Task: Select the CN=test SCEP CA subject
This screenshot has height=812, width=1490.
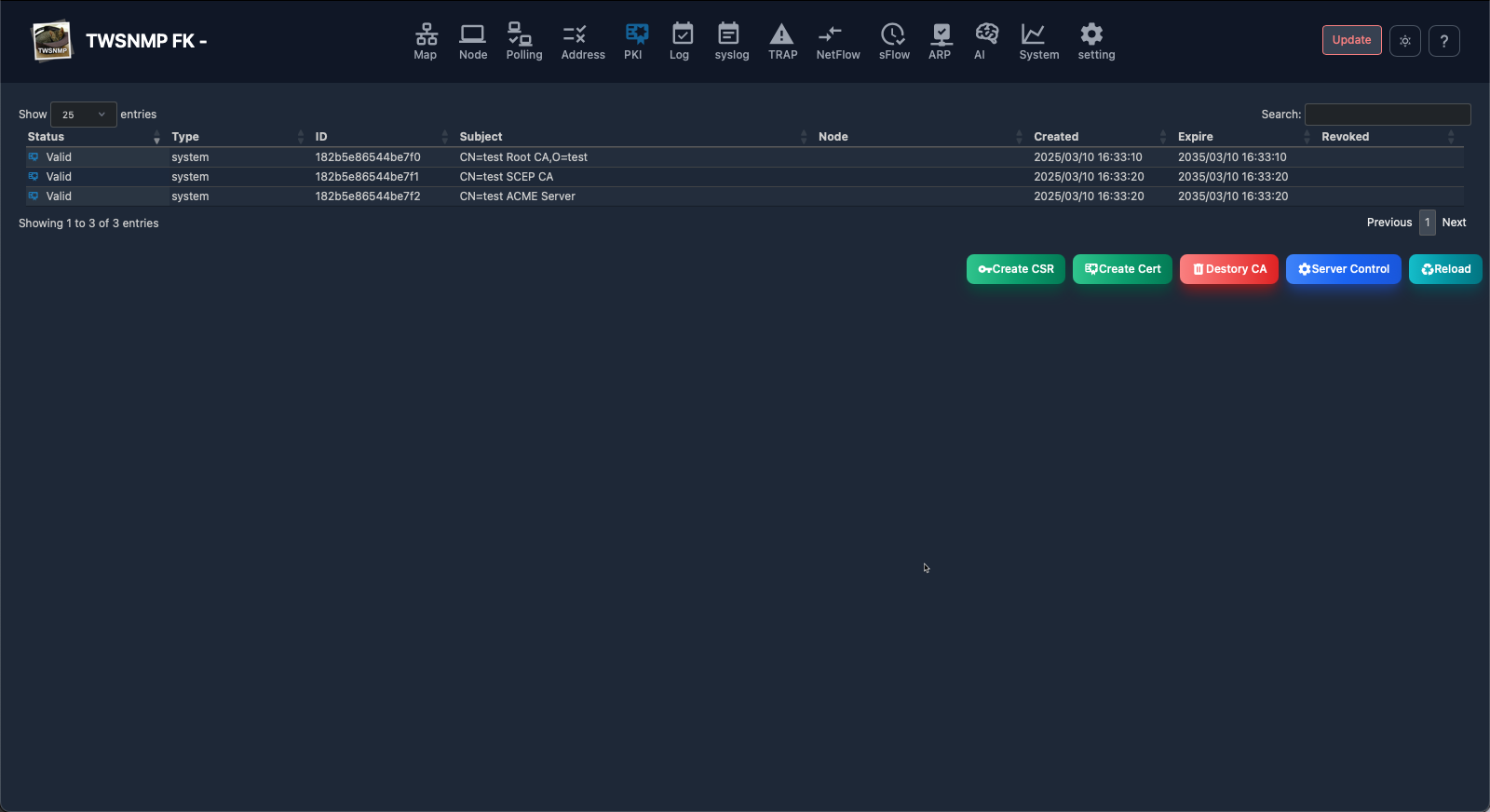Action: [507, 177]
